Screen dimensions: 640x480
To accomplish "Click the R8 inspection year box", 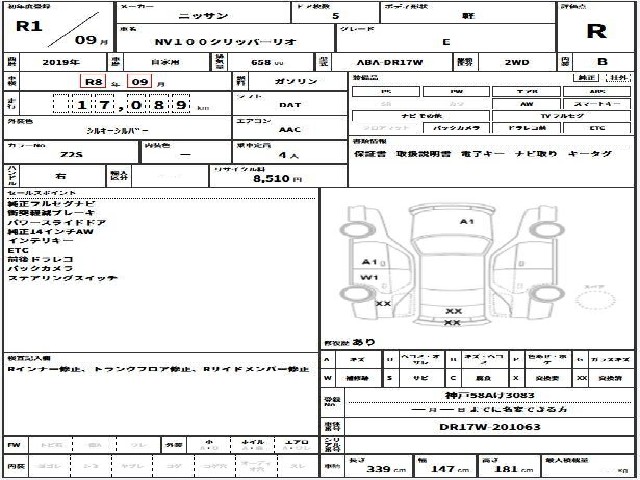I will pyautogui.click(x=93, y=81).
